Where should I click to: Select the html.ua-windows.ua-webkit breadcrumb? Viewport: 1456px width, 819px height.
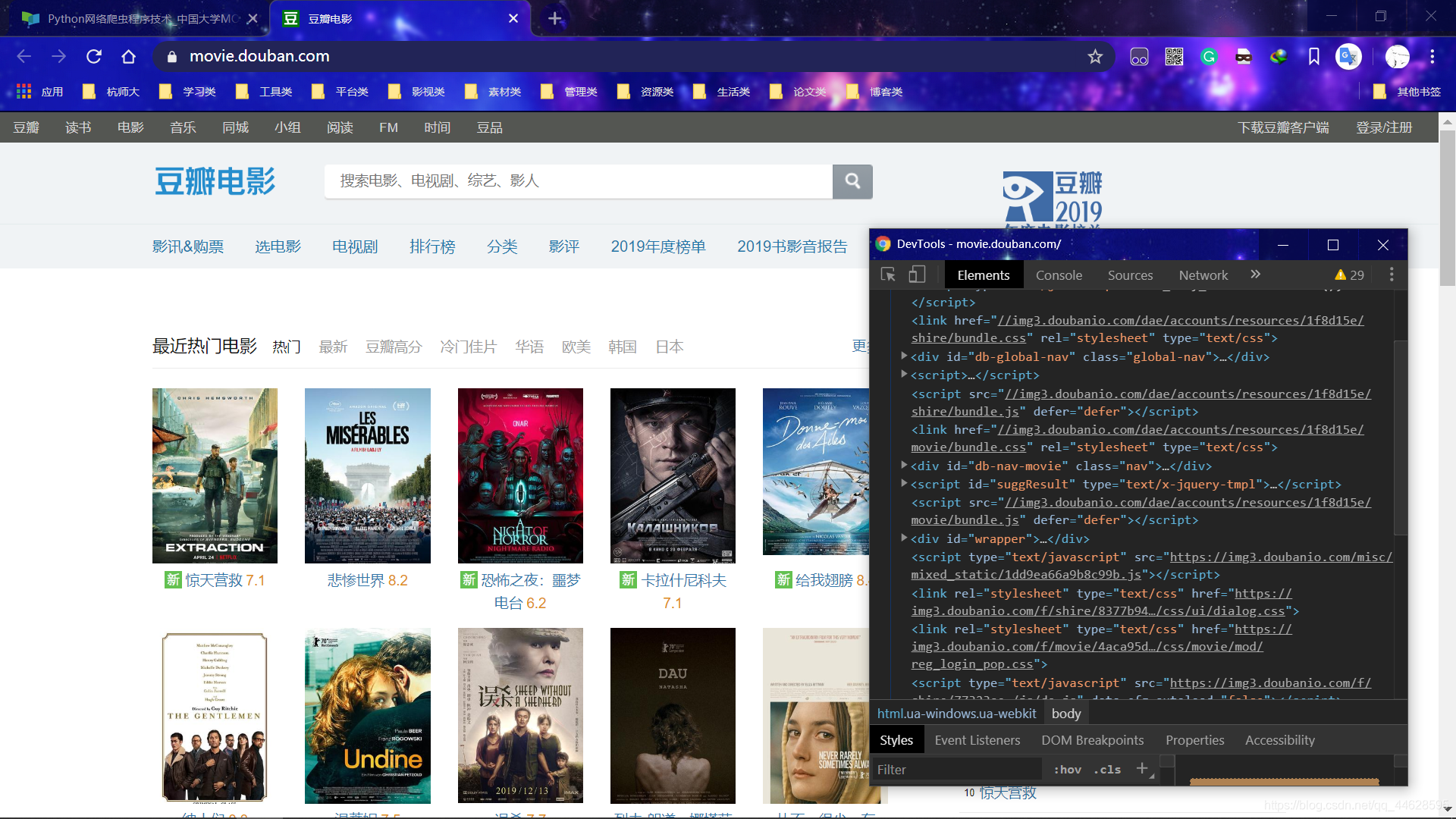956,714
